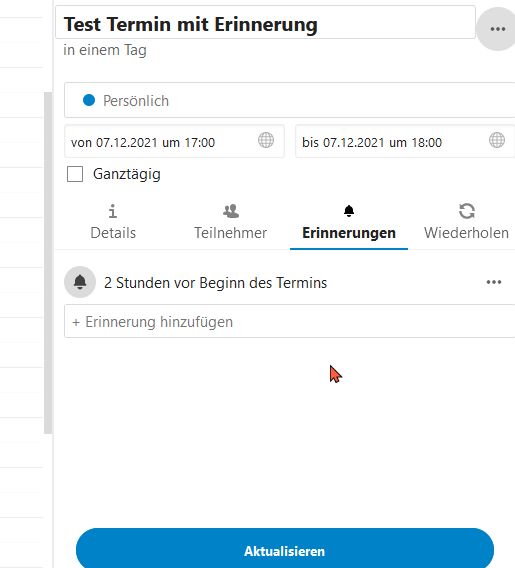Click Erinnerung hinzufügen to add reminder
The width and height of the screenshot is (515, 568).
[290, 321]
